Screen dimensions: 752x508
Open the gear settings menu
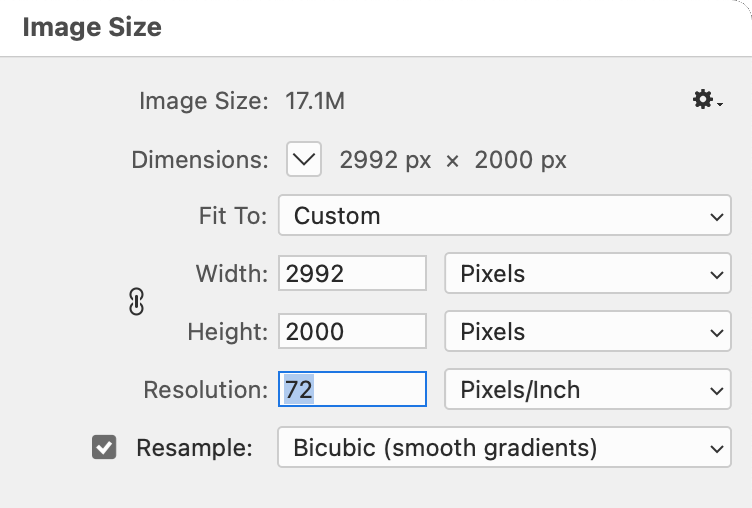pyautogui.click(x=707, y=100)
